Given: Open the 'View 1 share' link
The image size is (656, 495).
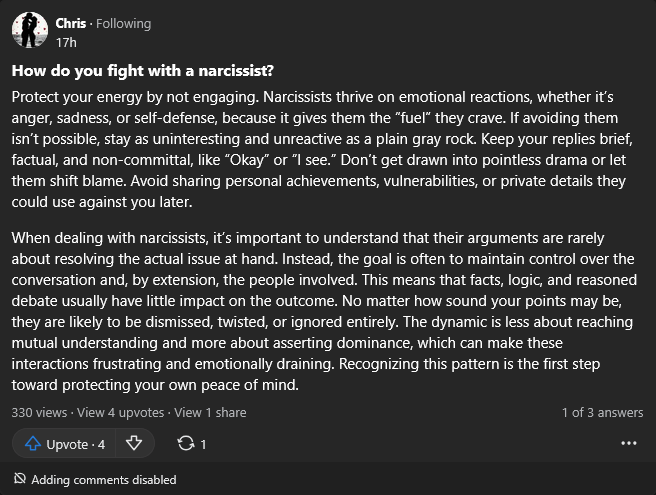Looking at the screenshot, I should point(210,413).
